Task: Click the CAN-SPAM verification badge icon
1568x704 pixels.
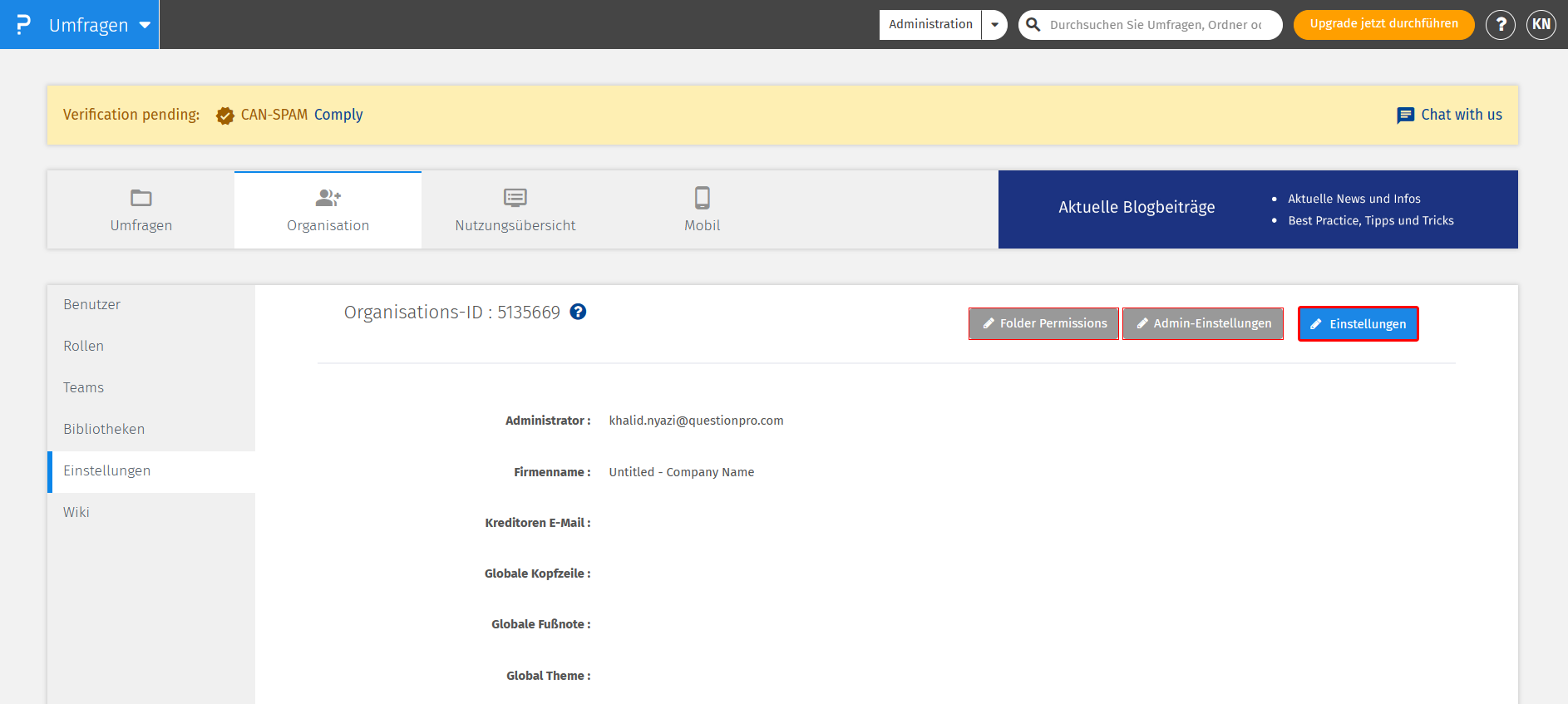Action: (224, 116)
